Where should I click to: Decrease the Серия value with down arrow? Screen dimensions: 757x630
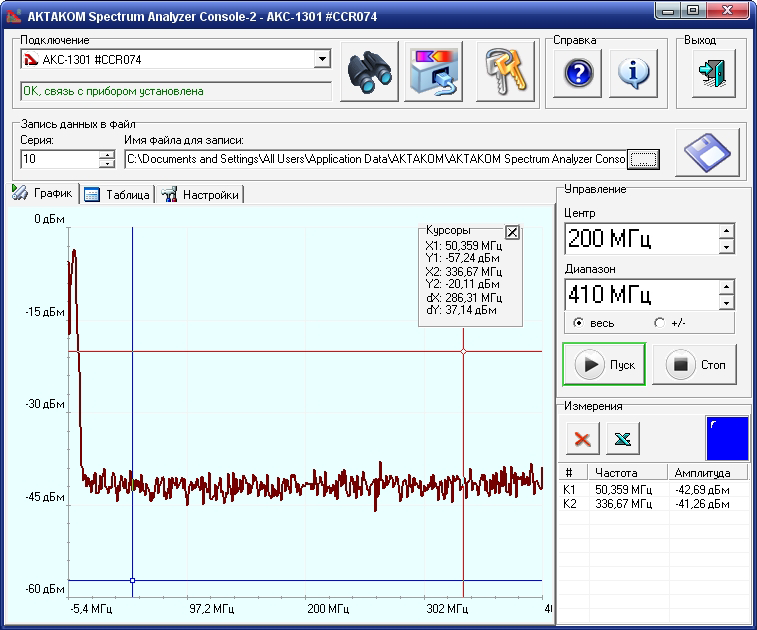(107, 163)
